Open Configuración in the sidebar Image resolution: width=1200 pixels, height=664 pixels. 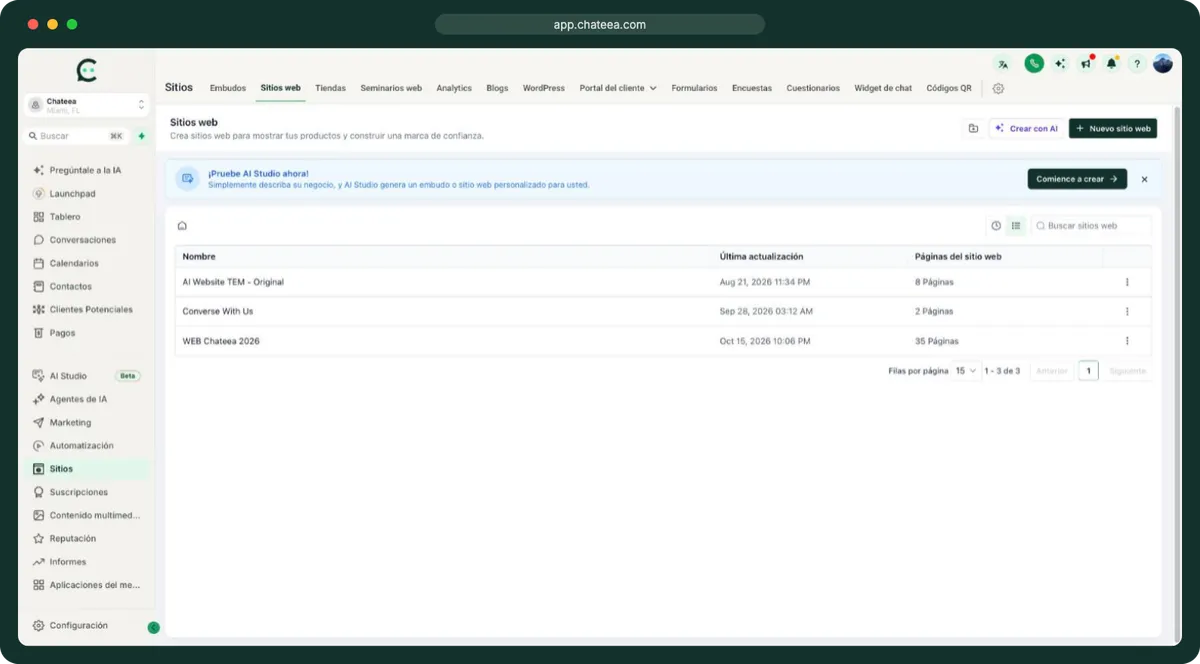click(78, 626)
